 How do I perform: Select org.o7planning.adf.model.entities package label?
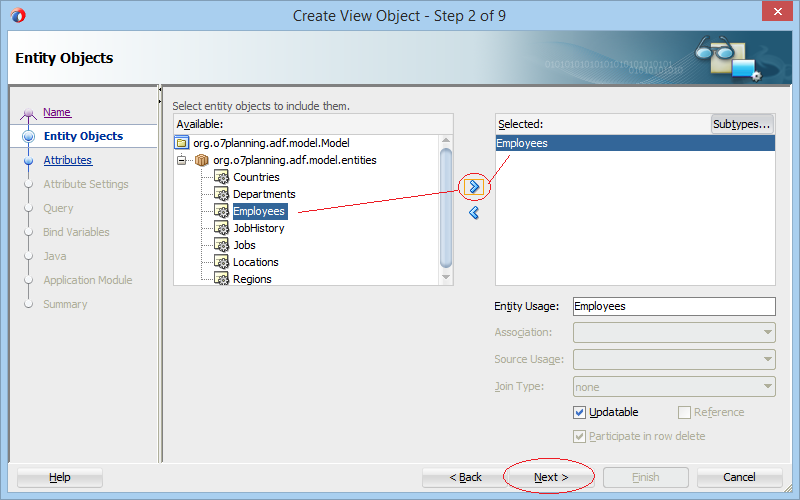click(295, 160)
